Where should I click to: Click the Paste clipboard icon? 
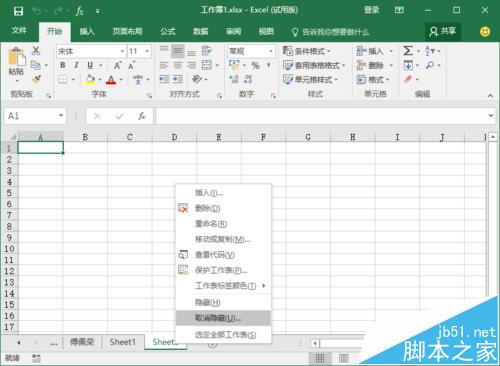point(17,57)
